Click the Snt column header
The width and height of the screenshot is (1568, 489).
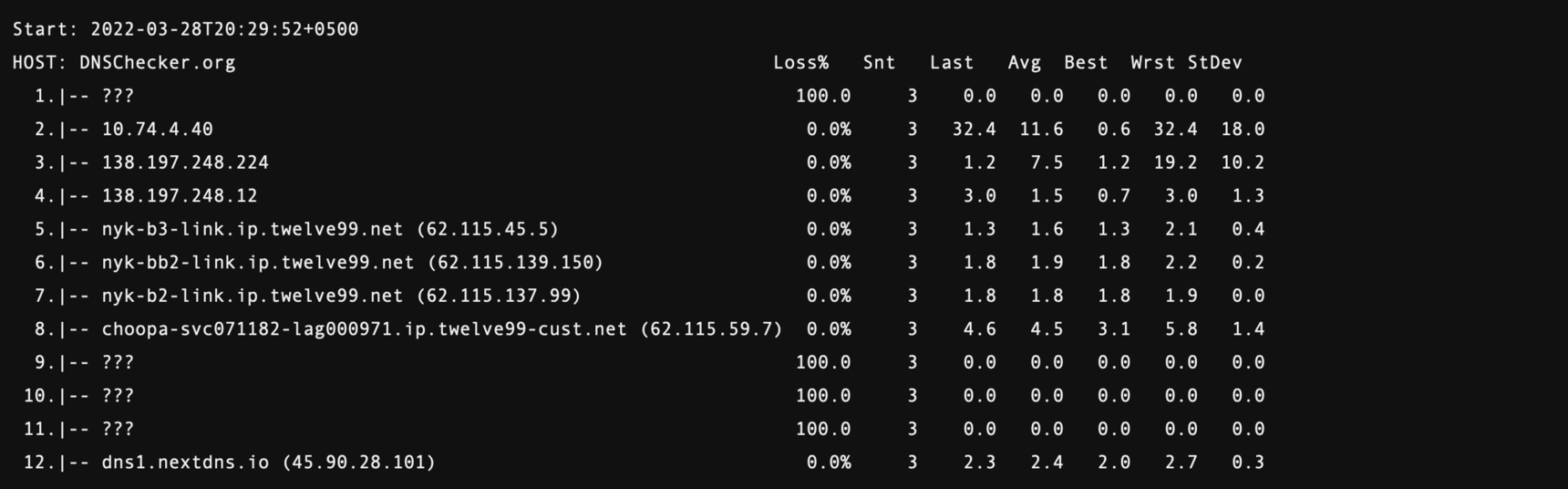[x=879, y=63]
